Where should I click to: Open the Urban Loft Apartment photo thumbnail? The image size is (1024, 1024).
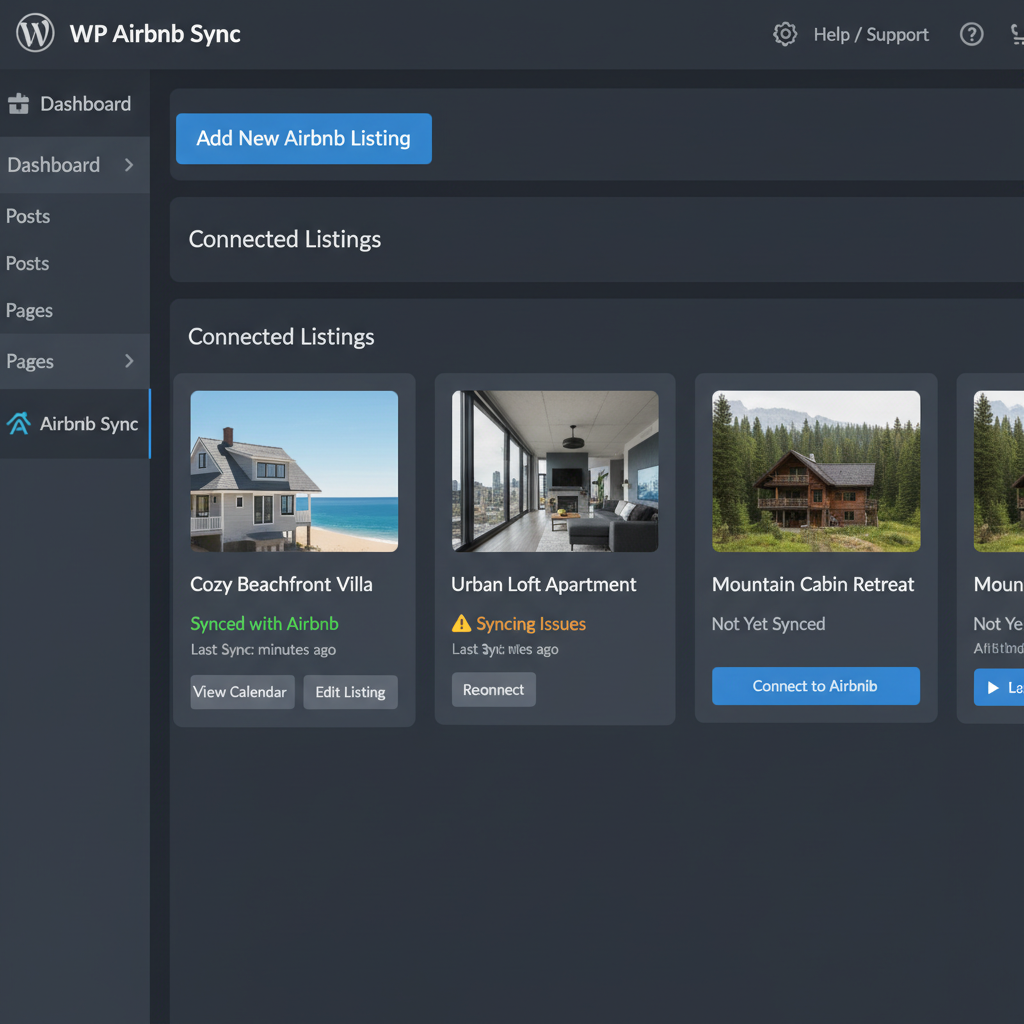[555, 472]
